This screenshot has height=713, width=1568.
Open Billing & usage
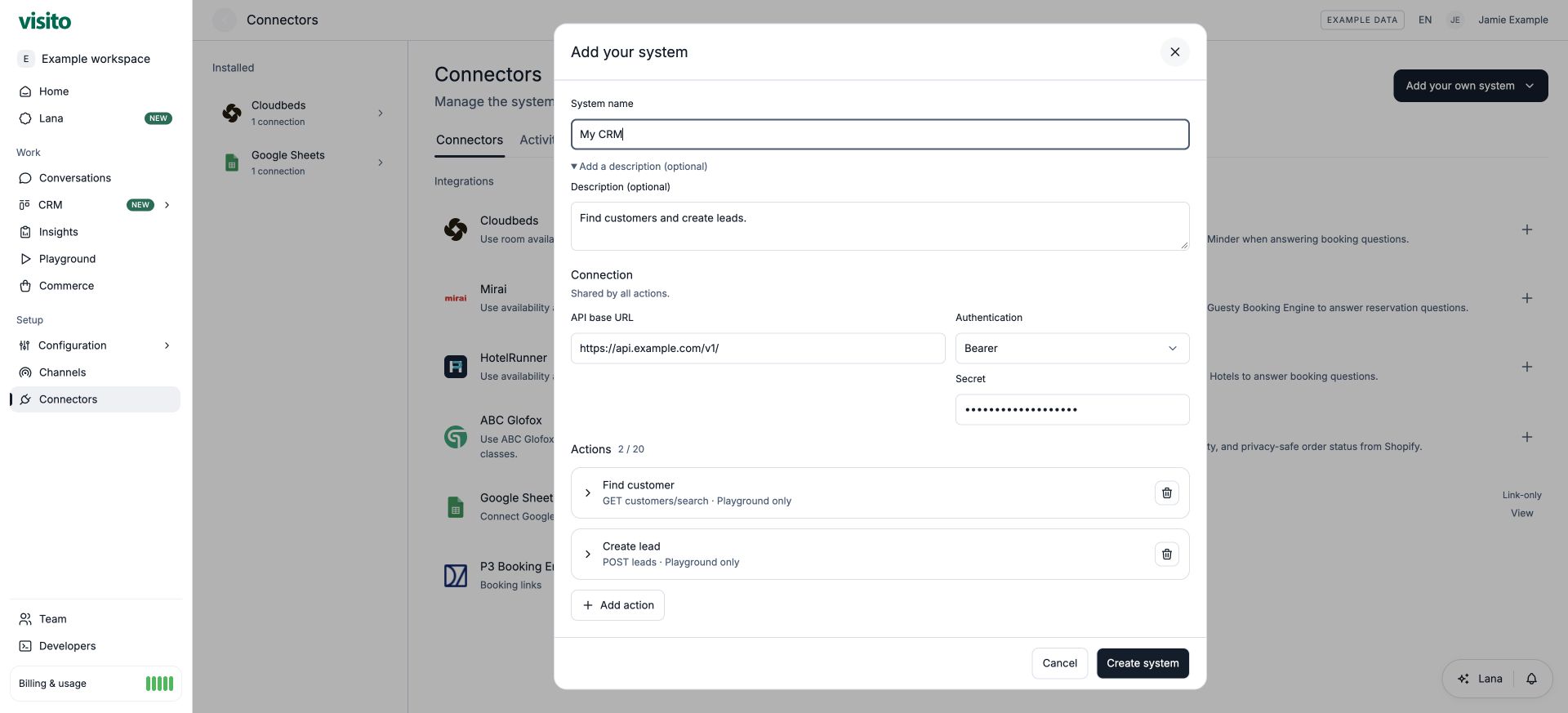pyautogui.click(x=96, y=684)
